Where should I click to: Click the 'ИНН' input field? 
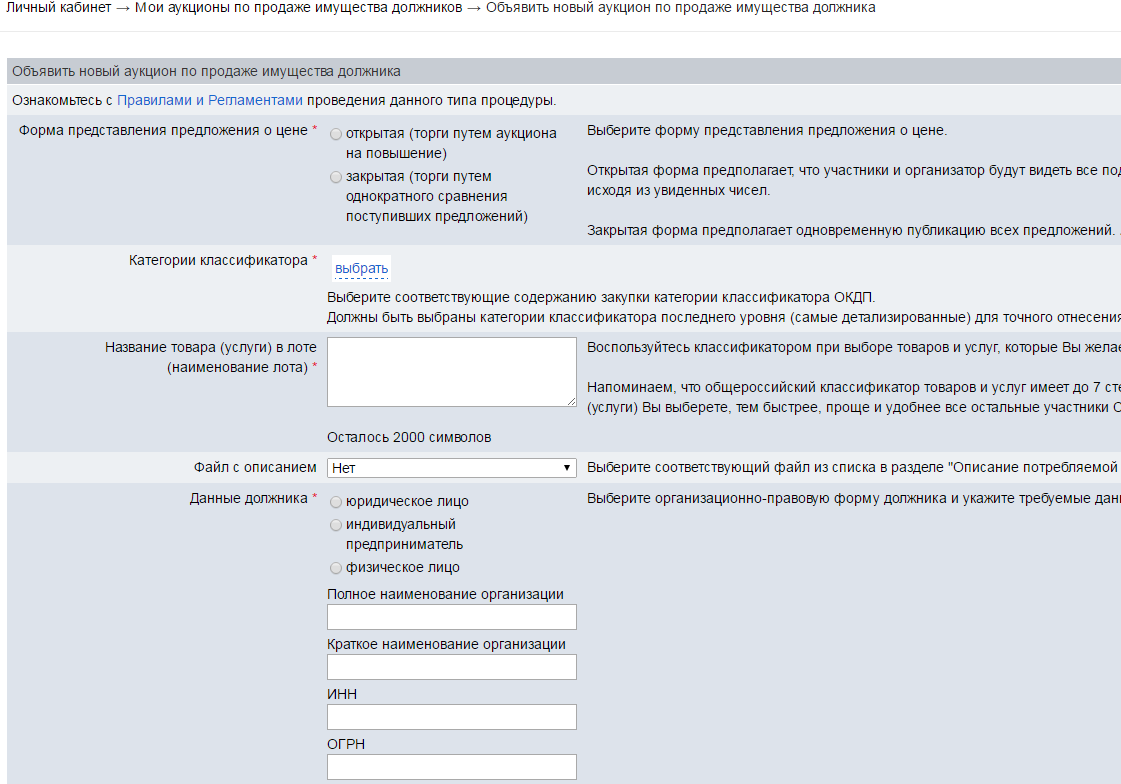pyautogui.click(x=451, y=717)
